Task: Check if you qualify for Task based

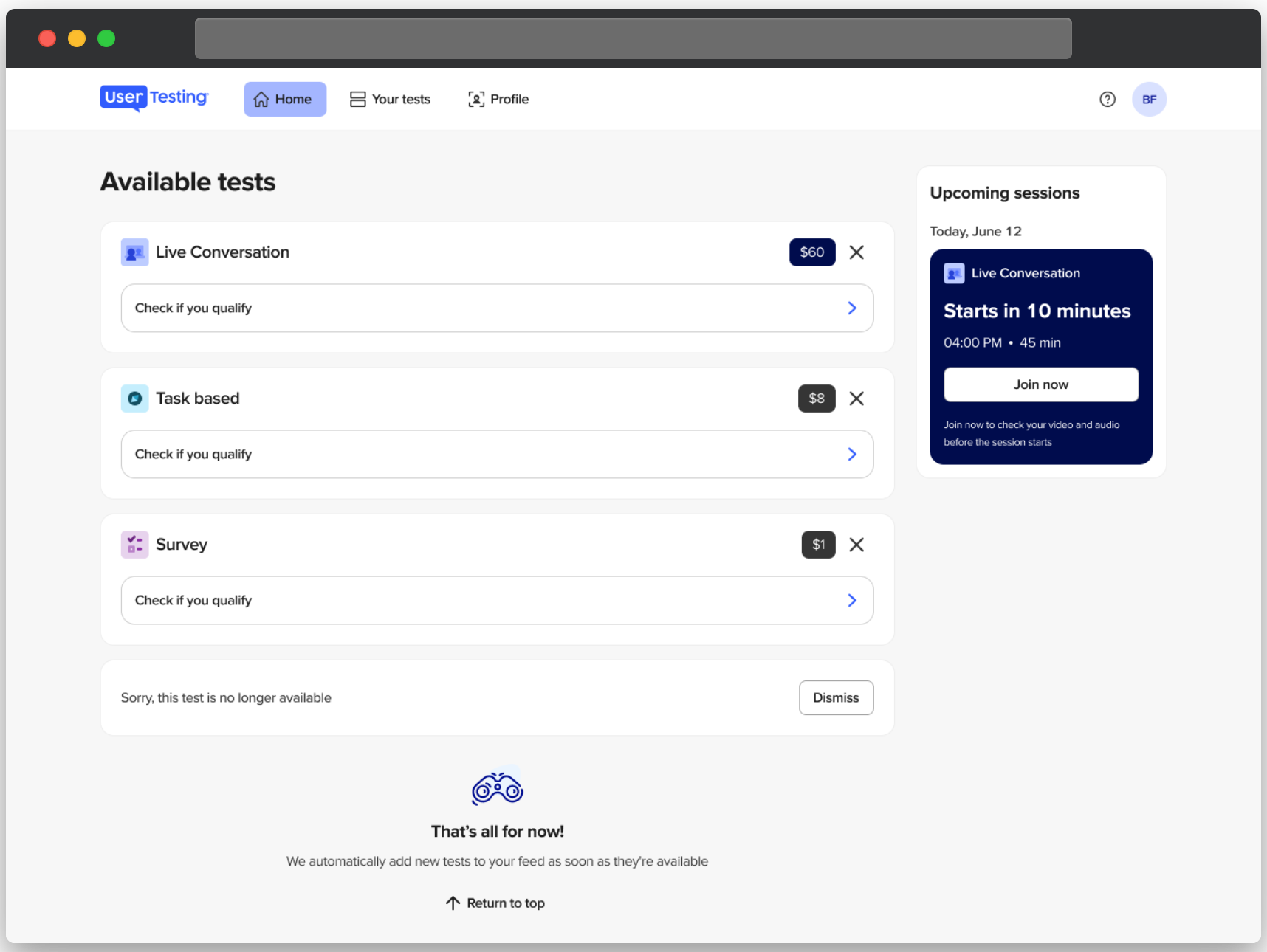Action: (x=497, y=454)
